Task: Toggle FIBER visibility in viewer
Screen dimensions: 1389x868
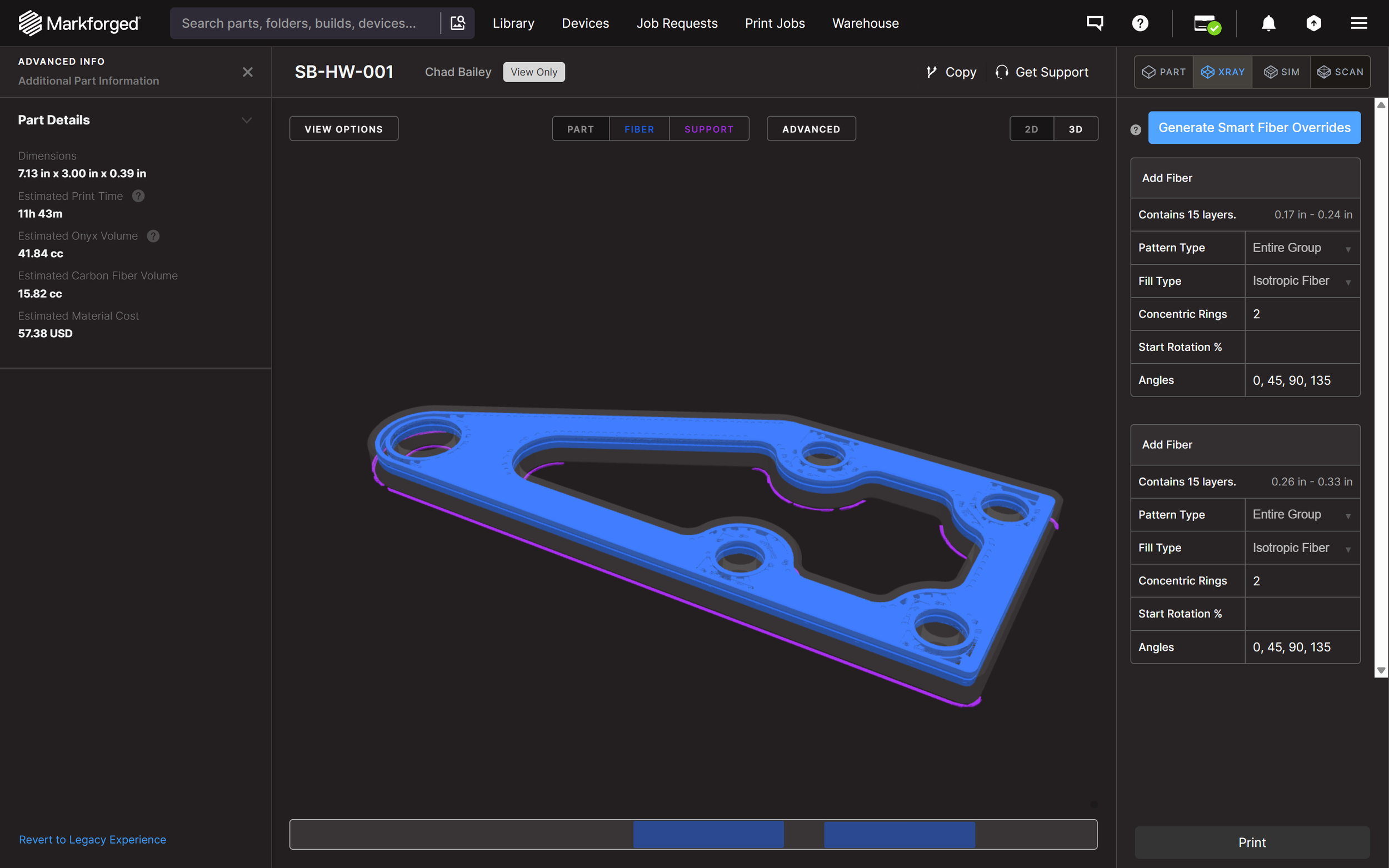Action: 639,129
